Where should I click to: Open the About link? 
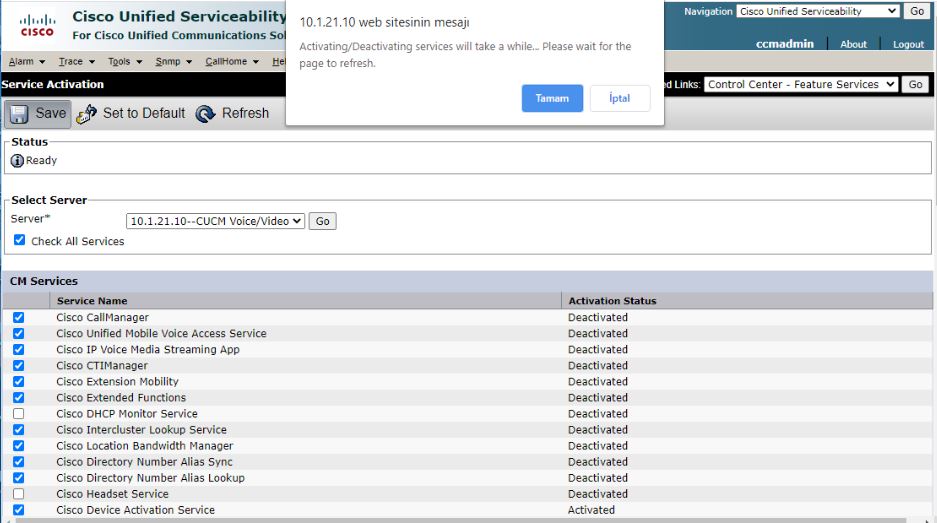click(853, 44)
